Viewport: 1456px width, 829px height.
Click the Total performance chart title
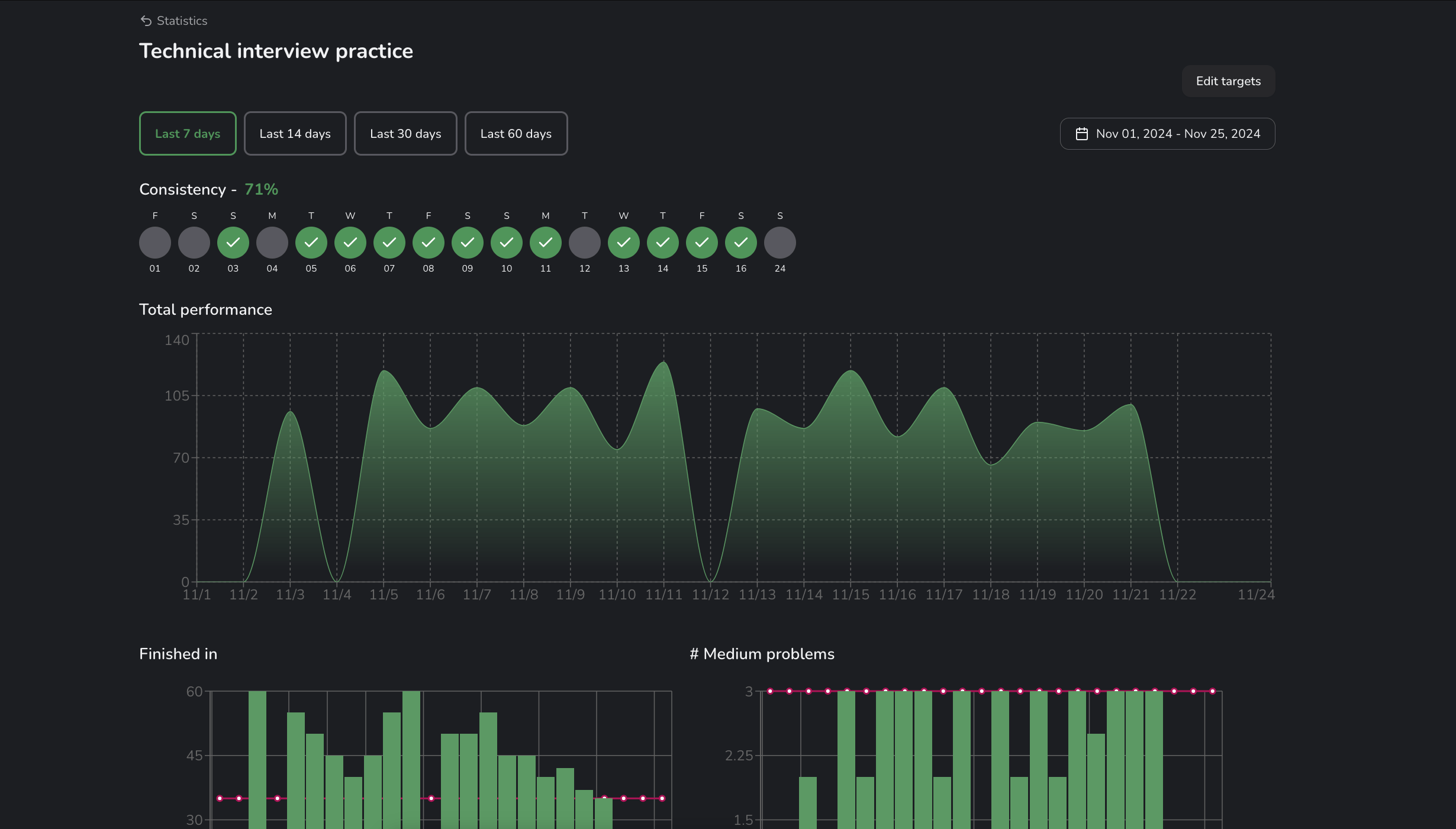(205, 309)
